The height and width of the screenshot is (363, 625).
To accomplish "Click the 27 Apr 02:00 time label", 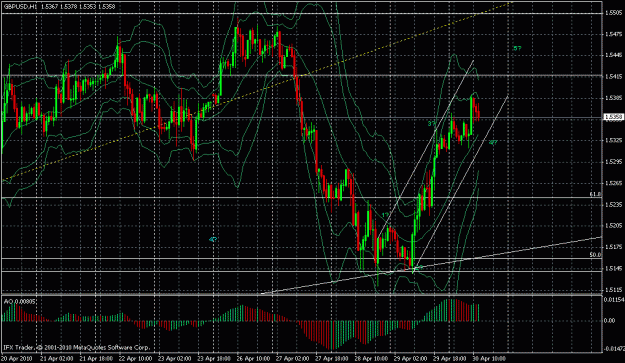I will 292,358.
